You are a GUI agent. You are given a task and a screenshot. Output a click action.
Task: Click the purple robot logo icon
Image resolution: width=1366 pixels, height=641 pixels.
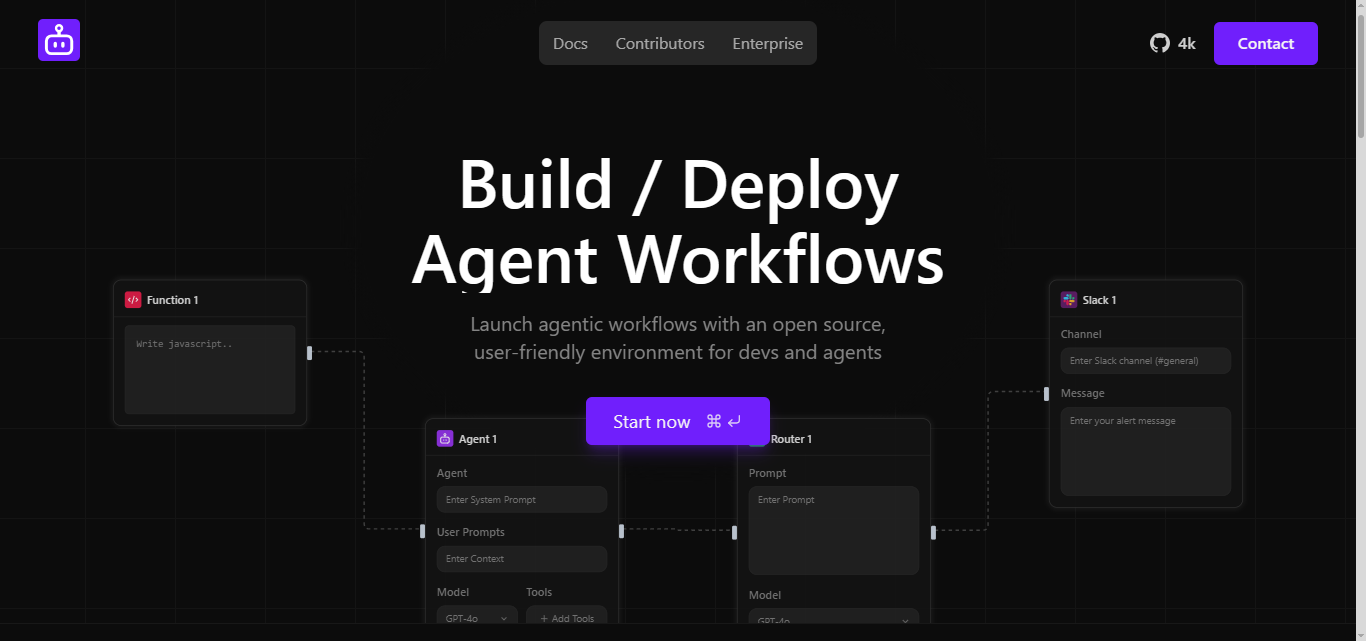point(59,41)
